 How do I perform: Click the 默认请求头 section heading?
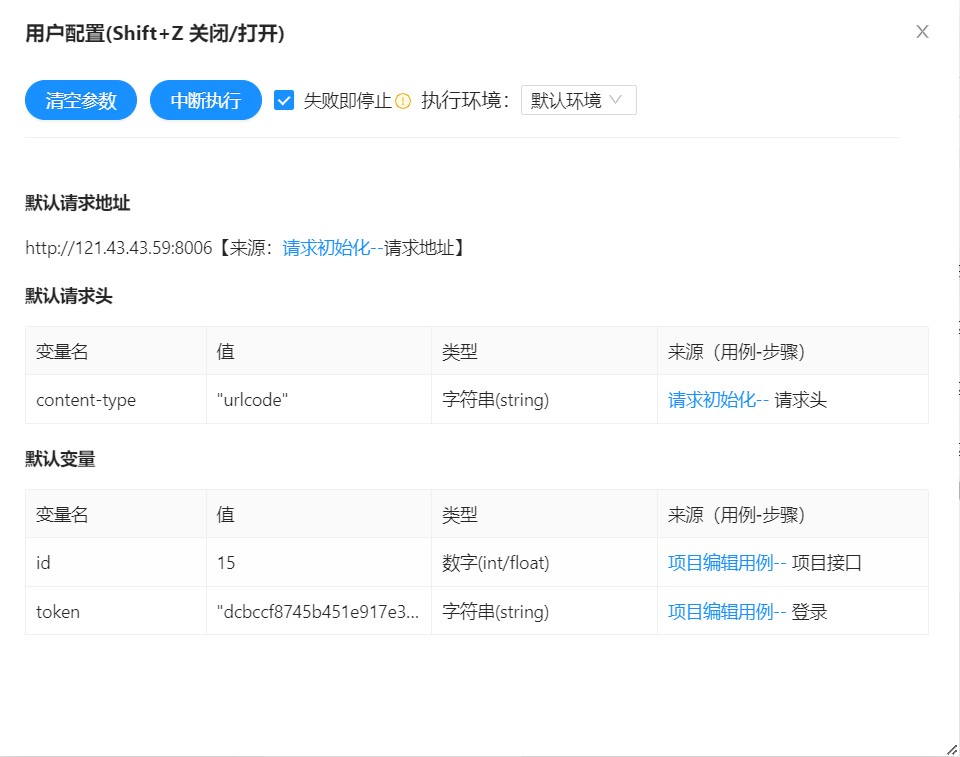pos(69,296)
